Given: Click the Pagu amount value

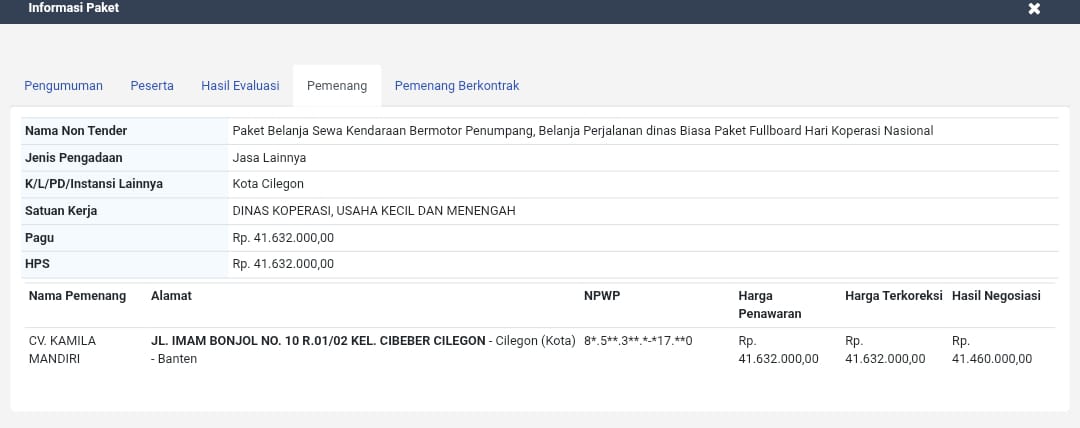Looking at the screenshot, I should pyautogui.click(x=283, y=238).
